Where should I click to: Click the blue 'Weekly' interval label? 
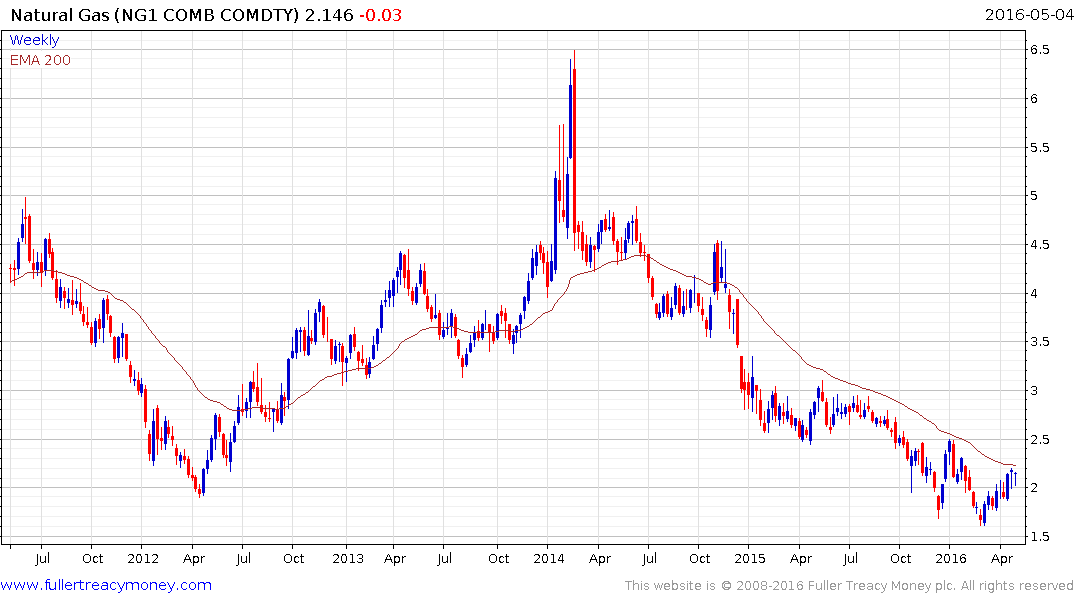coord(34,40)
